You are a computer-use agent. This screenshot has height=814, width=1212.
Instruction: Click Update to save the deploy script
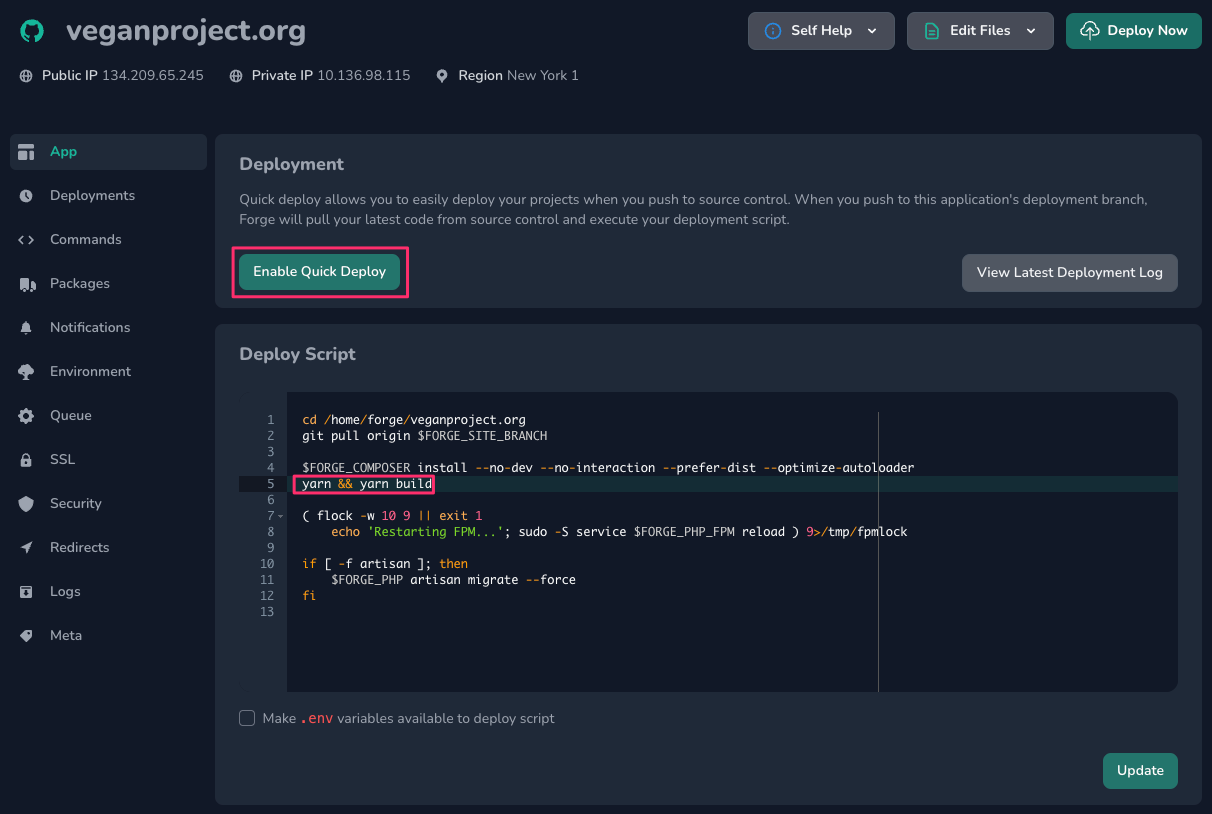1139,771
